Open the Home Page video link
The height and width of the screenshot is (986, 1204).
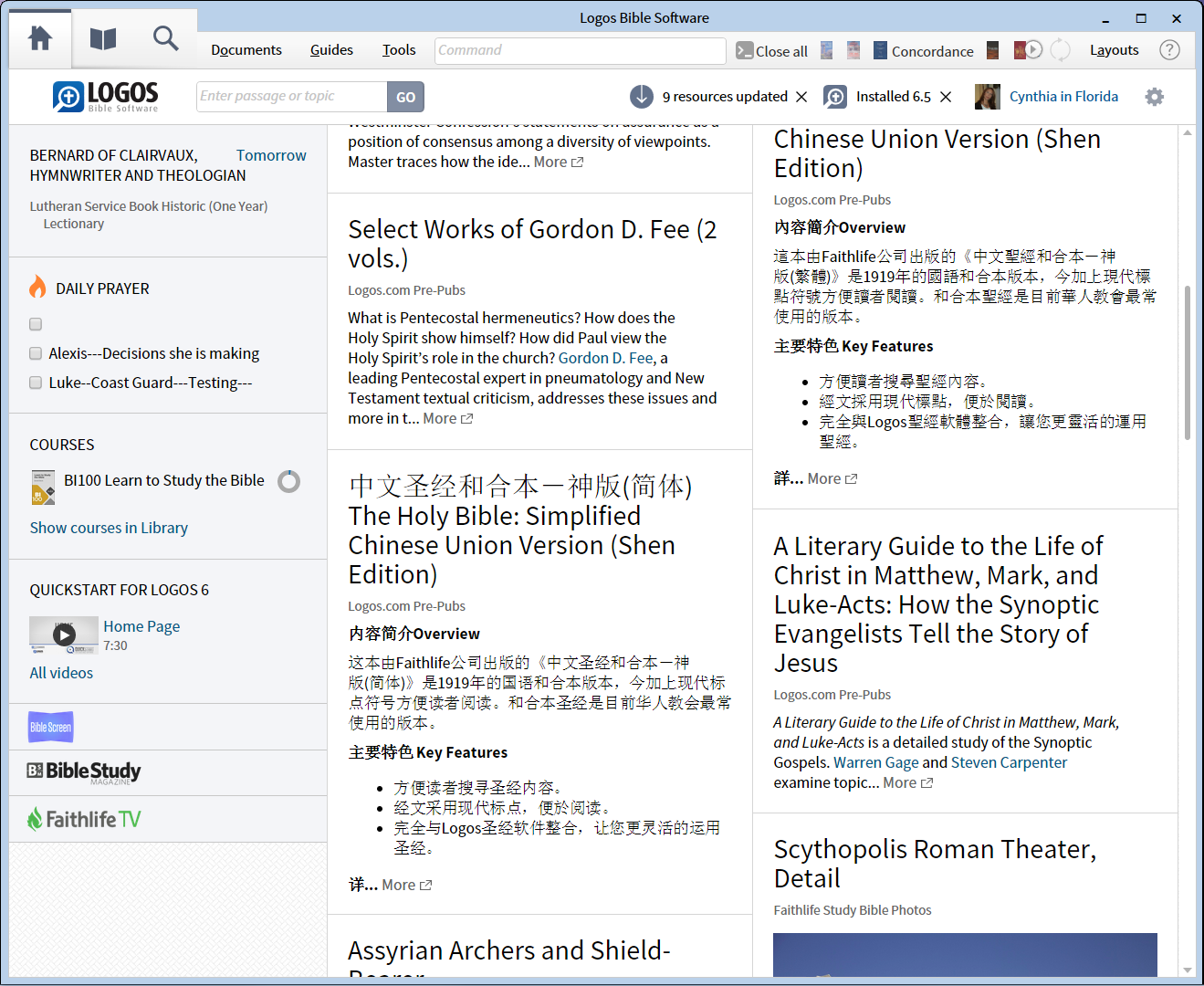141,626
